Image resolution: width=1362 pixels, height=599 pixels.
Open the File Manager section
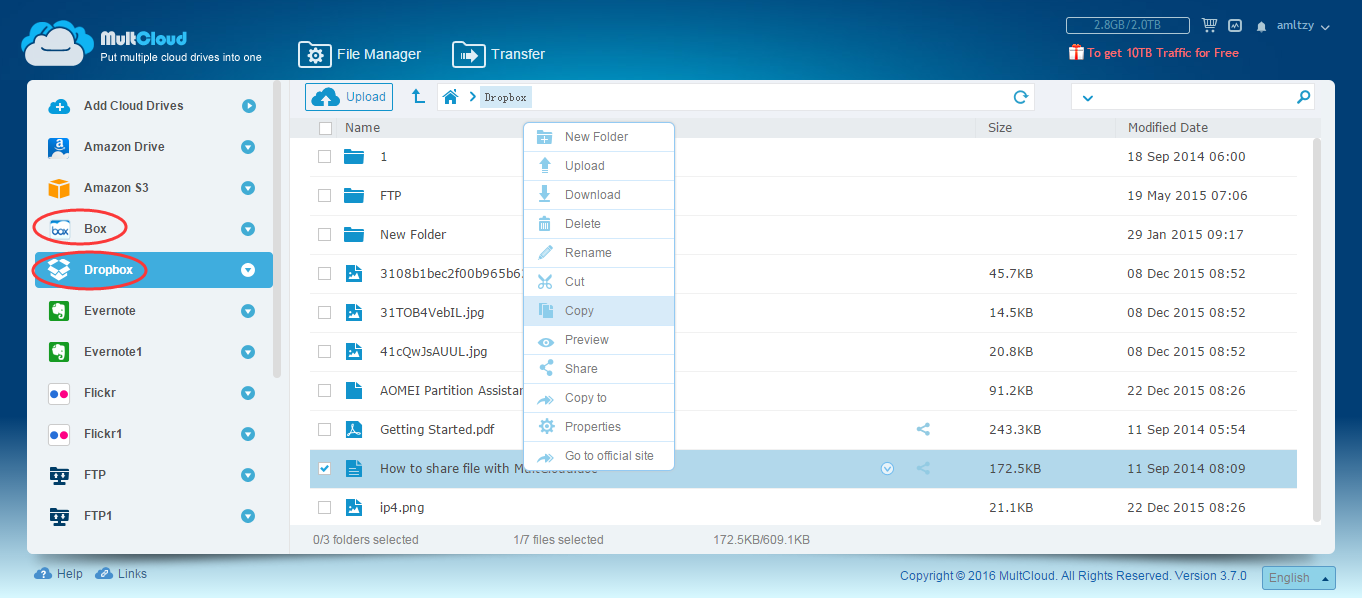(360, 55)
